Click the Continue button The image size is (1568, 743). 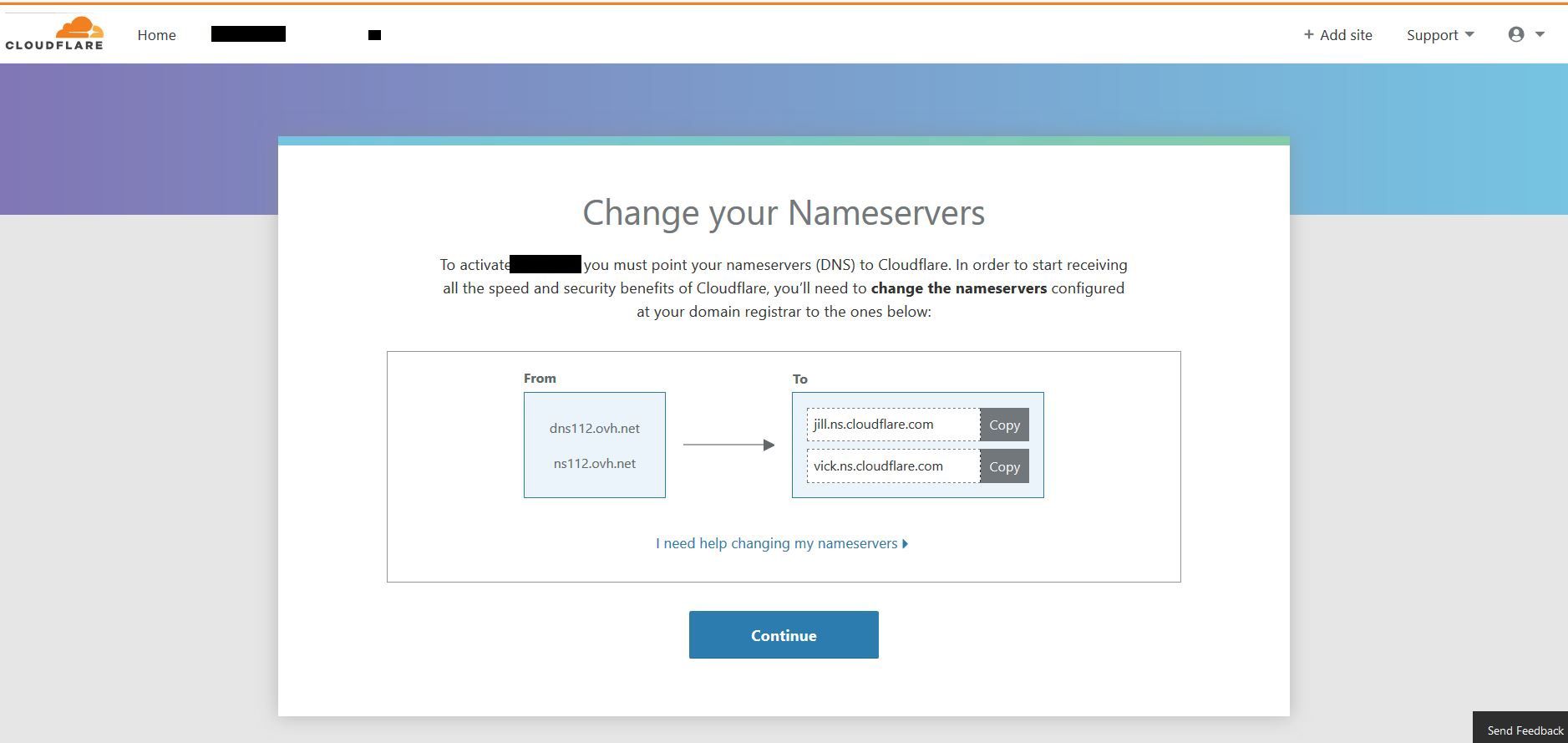click(x=784, y=634)
